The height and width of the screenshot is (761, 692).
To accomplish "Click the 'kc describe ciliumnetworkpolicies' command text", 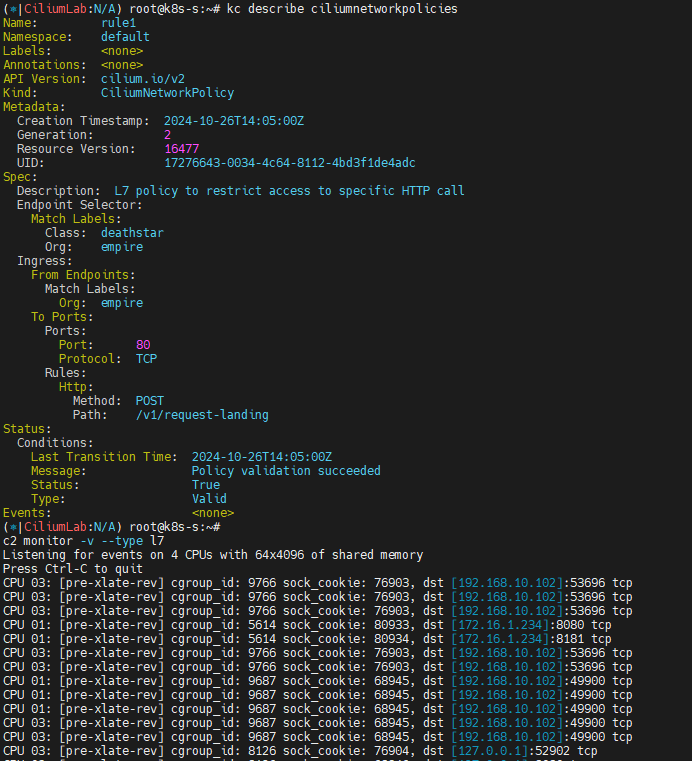I will (343, 9).
